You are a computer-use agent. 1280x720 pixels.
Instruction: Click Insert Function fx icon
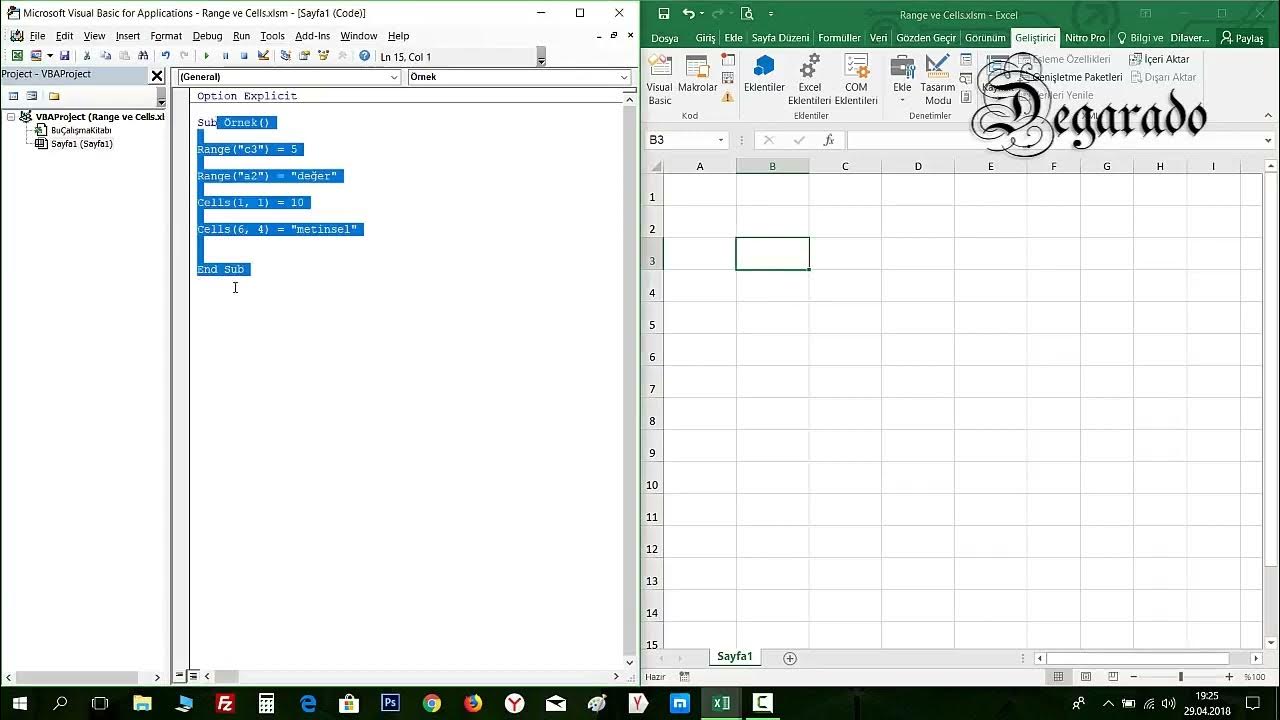tap(829, 140)
